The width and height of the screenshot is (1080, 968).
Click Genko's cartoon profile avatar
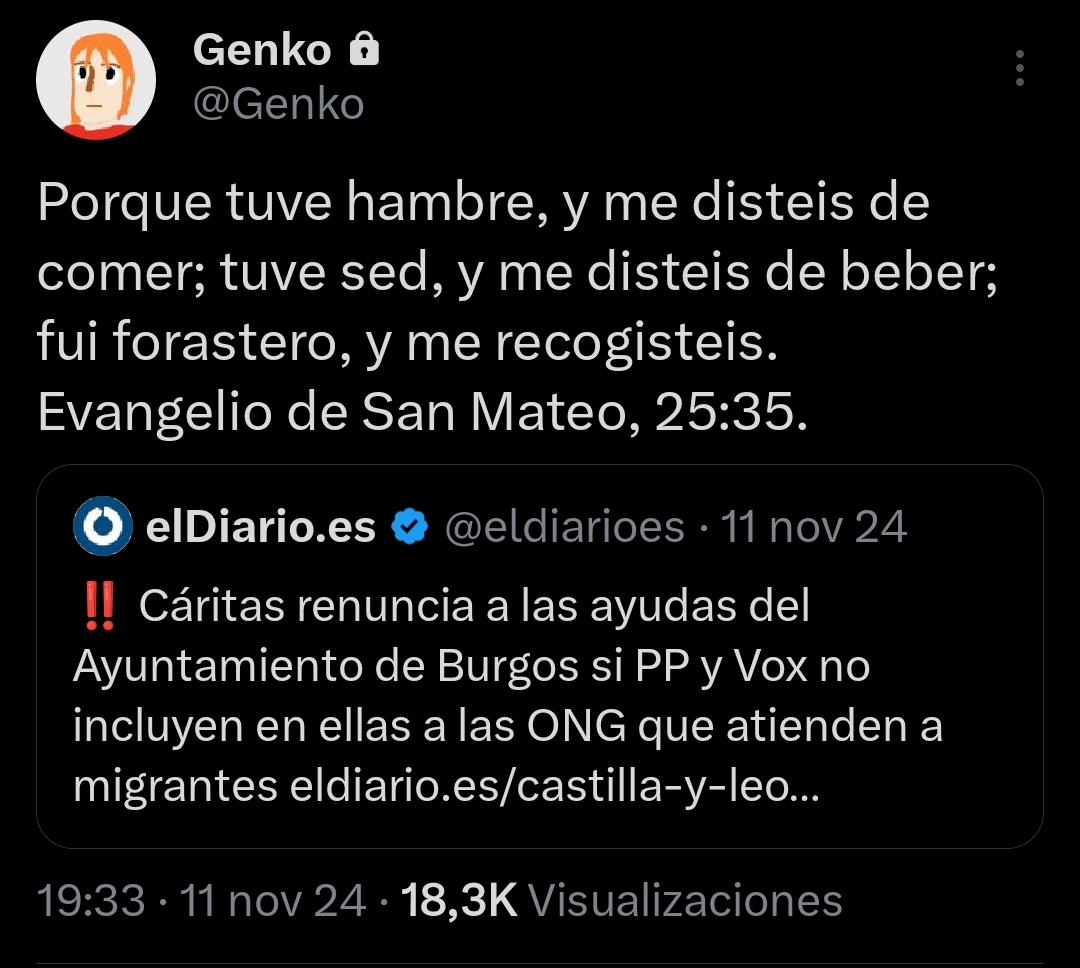coord(96,79)
